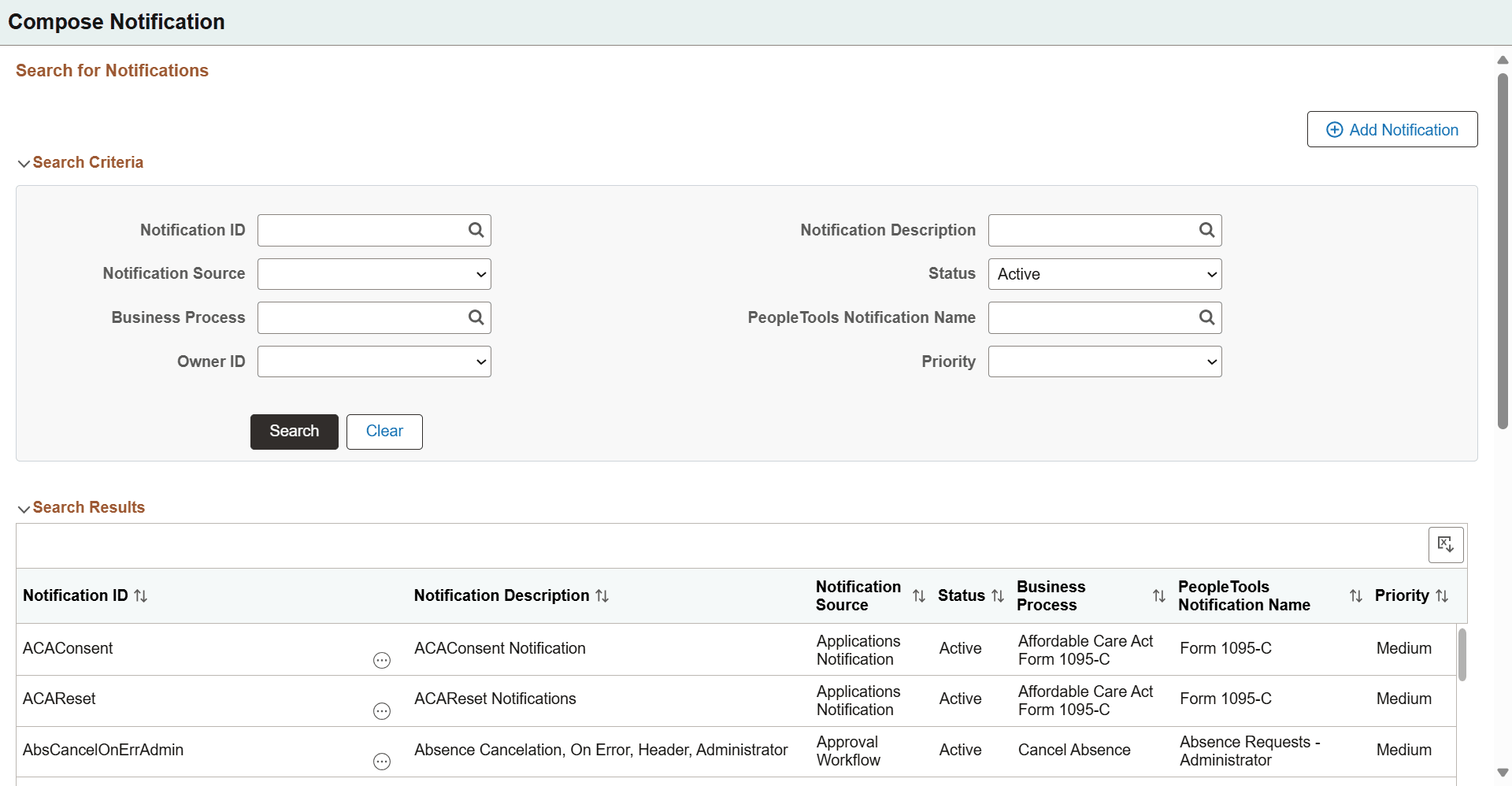
Task: Click Add Notification
Action: coord(1392,129)
